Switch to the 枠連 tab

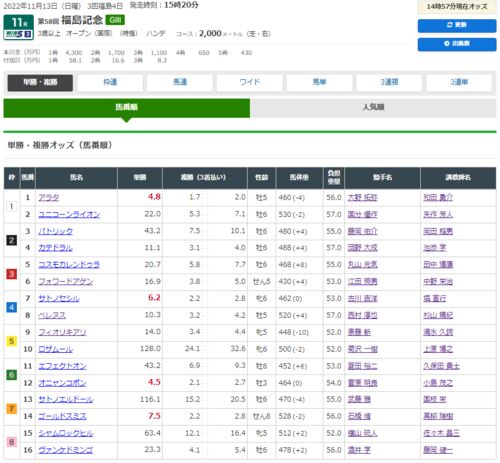point(110,82)
